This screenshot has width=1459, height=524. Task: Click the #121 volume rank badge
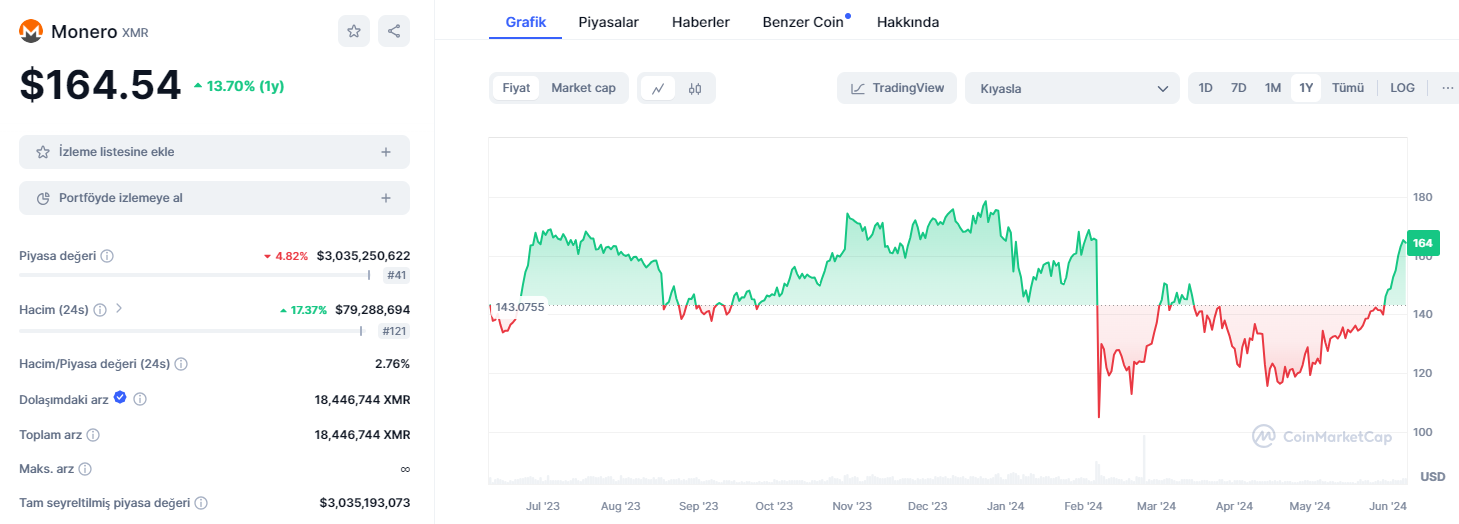pyautogui.click(x=392, y=331)
